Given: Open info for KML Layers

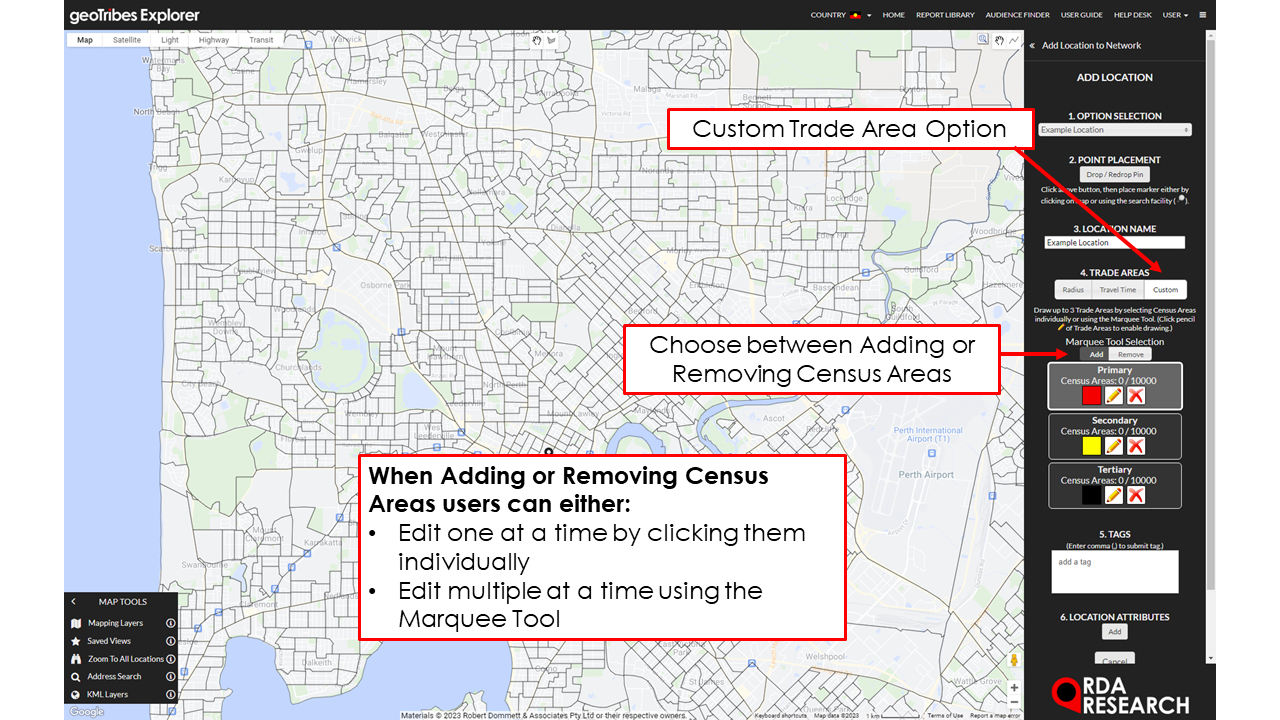Looking at the screenshot, I should click(x=170, y=694).
